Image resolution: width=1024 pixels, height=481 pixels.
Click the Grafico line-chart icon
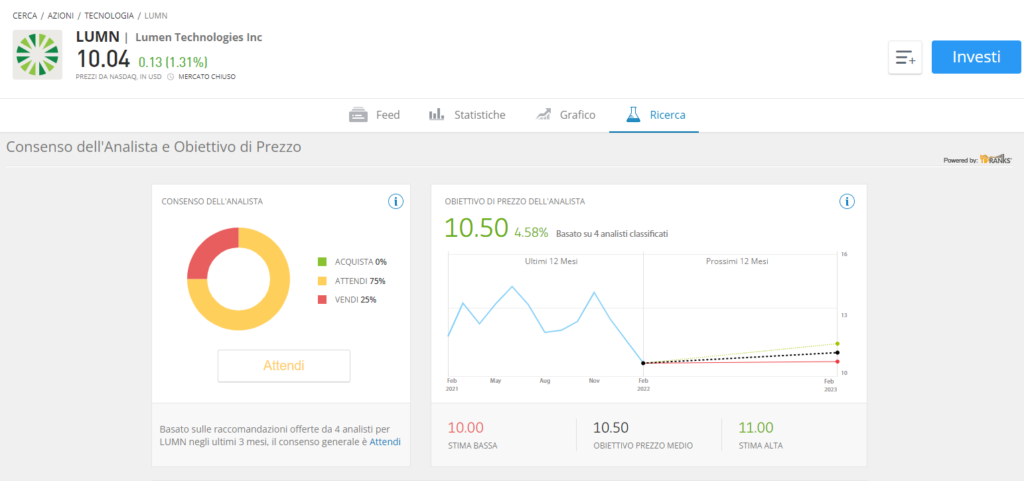(x=543, y=115)
